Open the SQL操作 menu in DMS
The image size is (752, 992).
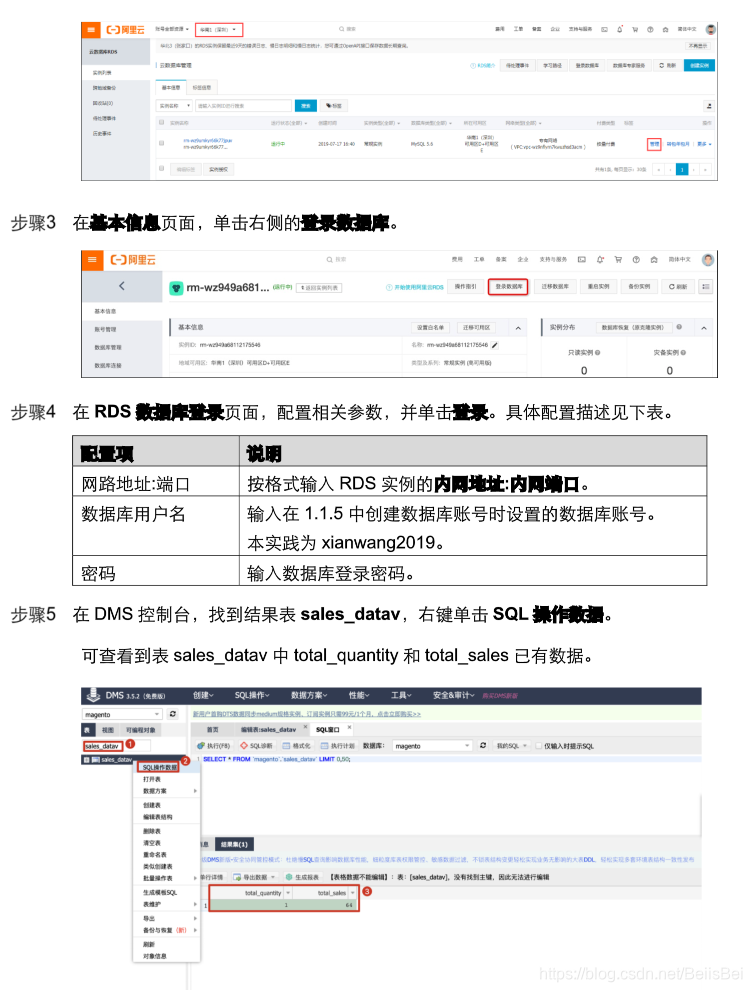pyautogui.click(x=252, y=695)
